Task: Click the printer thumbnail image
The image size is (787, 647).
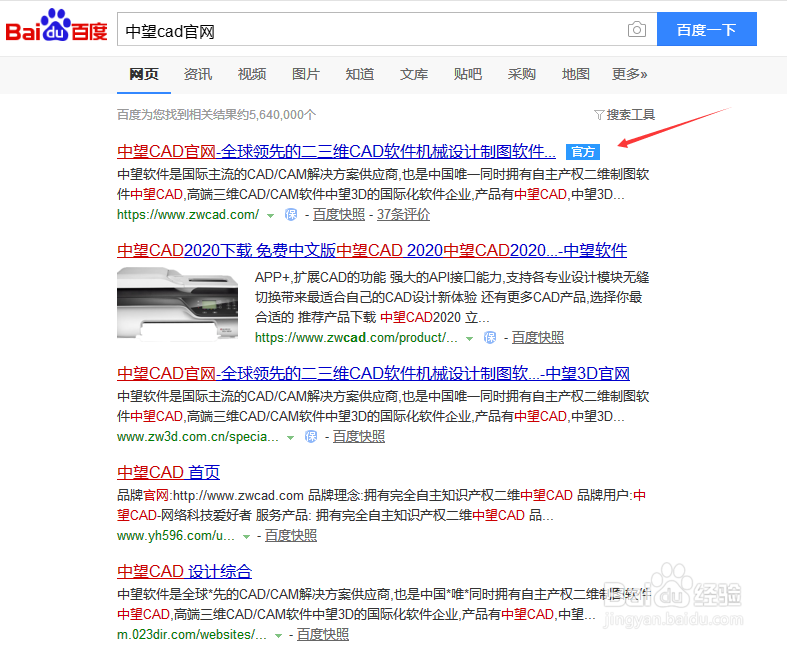Action: (x=178, y=304)
